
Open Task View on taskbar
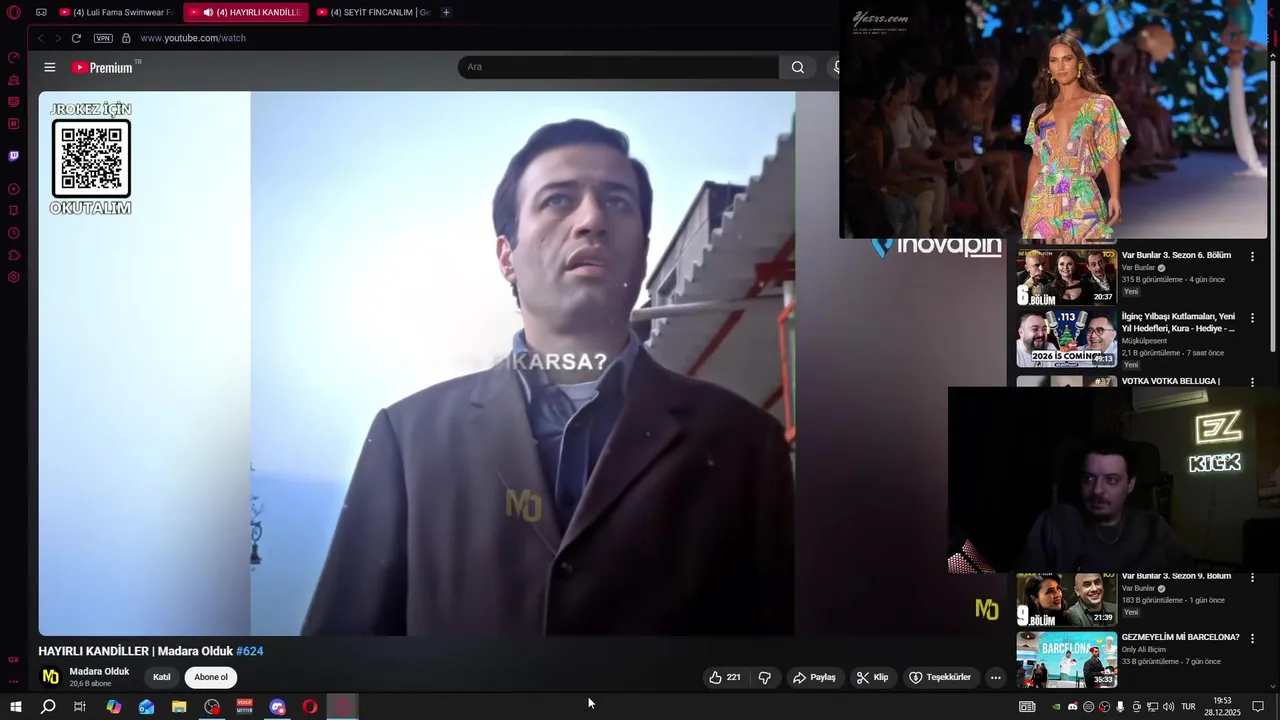pyautogui.click(x=80, y=707)
